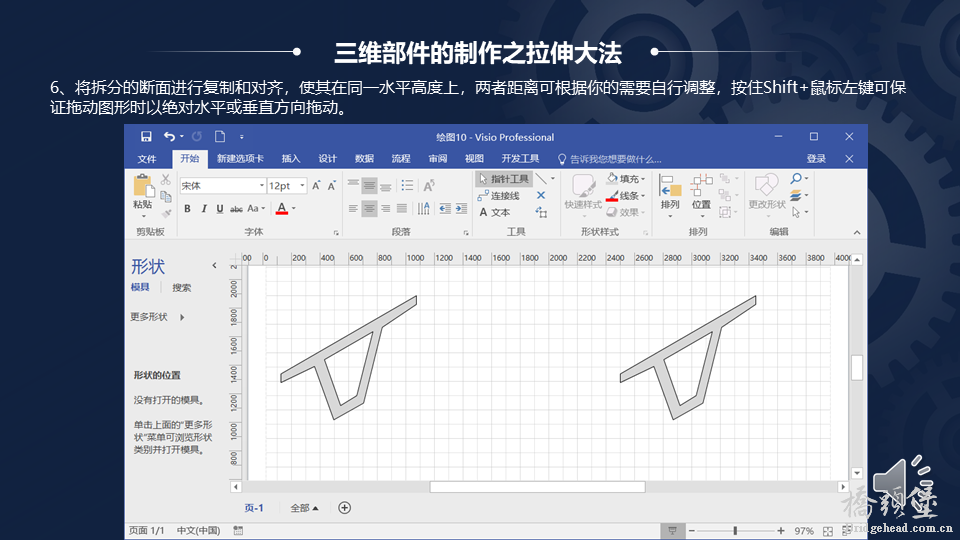Open the Position (位置) dropdown button
Screen dimensions: 960x540
701,196
